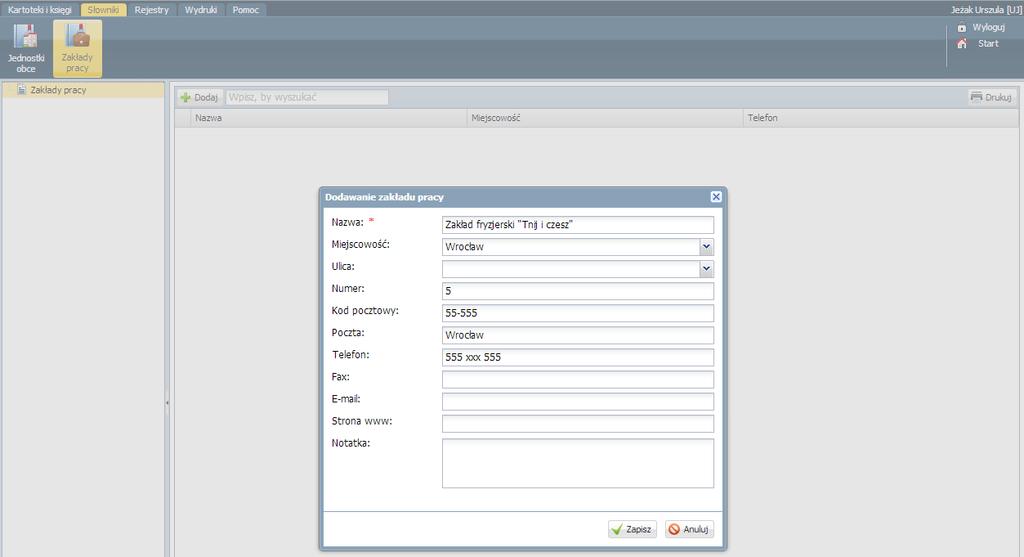
Task: Click the Miejscowość combo text field
Action: pos(571,247)
